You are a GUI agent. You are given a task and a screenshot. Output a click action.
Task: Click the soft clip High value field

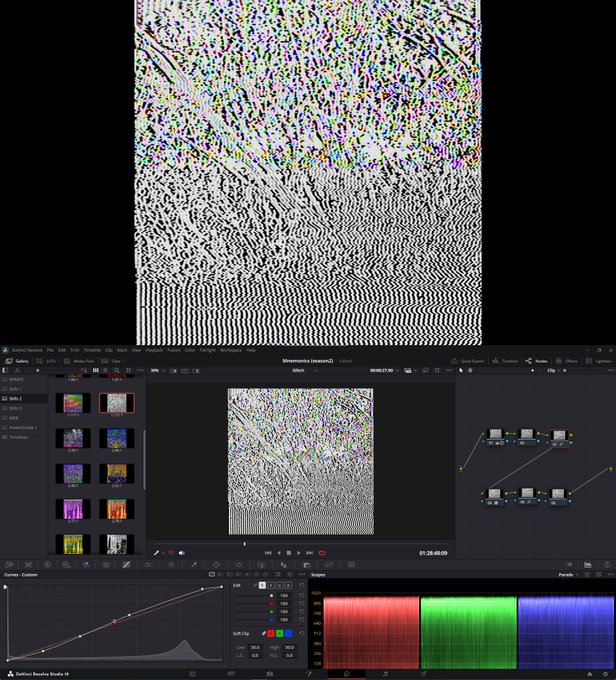[x=289, y=647]
